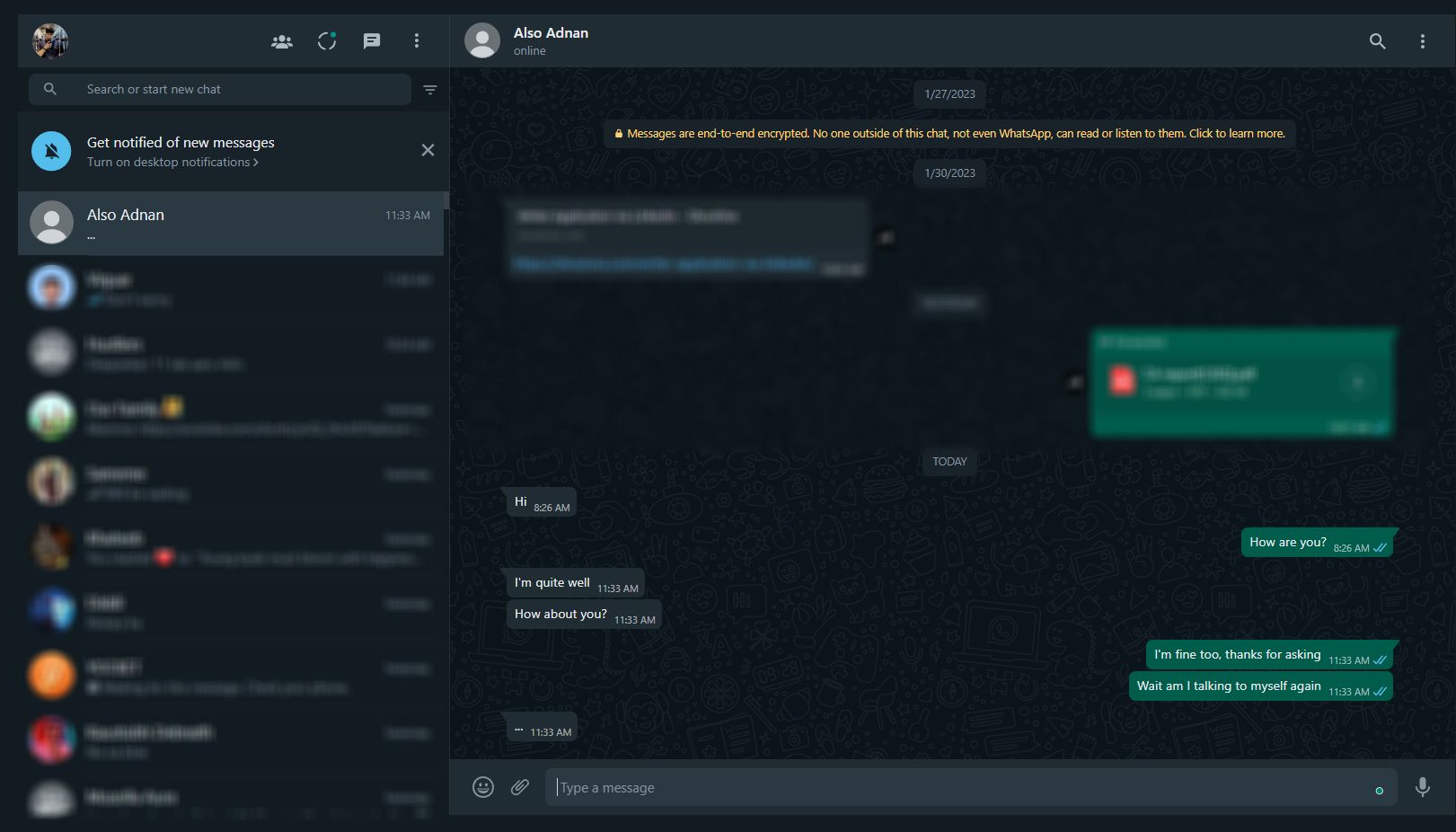The width and height of the screenshot is (1456, 832).
Task: Start a new chat with the chat icon
Action: pyautogui.click(x=372, y=40)
